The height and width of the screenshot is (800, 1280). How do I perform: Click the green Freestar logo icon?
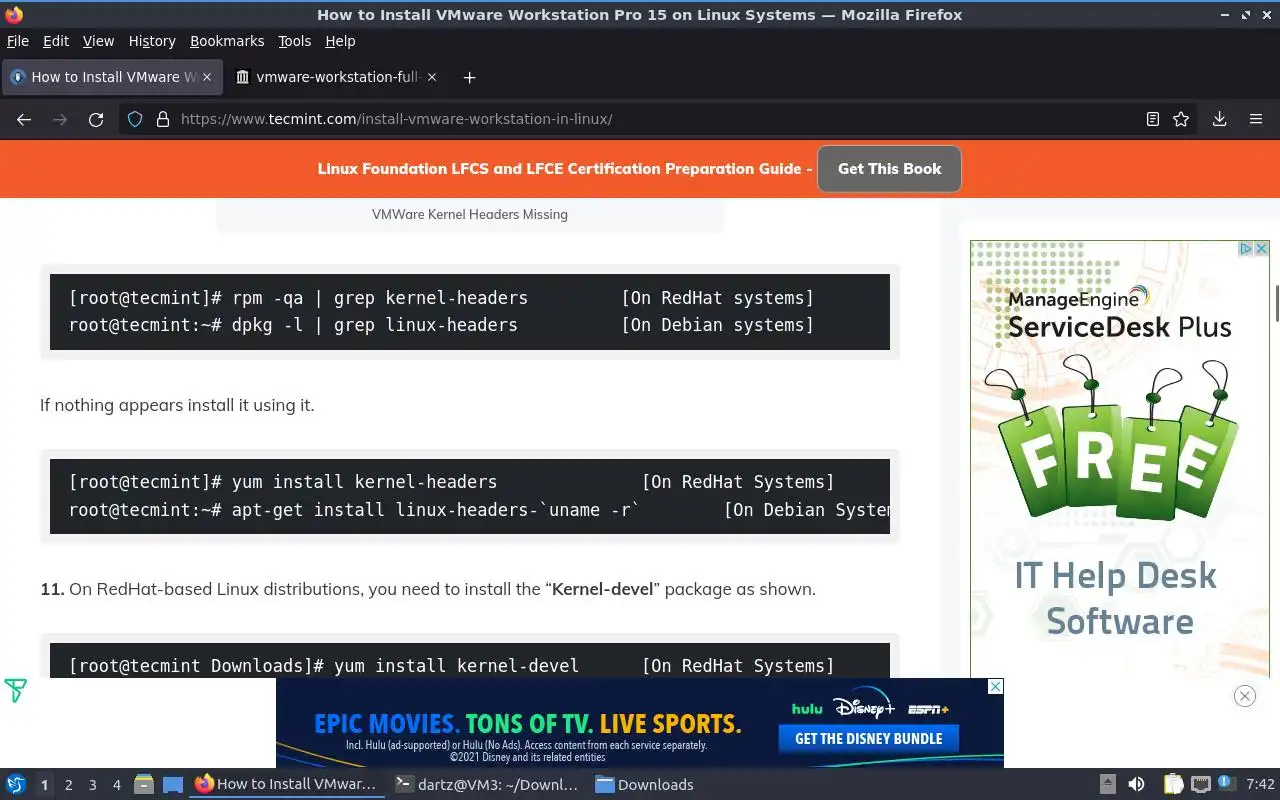(x=15, y=690)
